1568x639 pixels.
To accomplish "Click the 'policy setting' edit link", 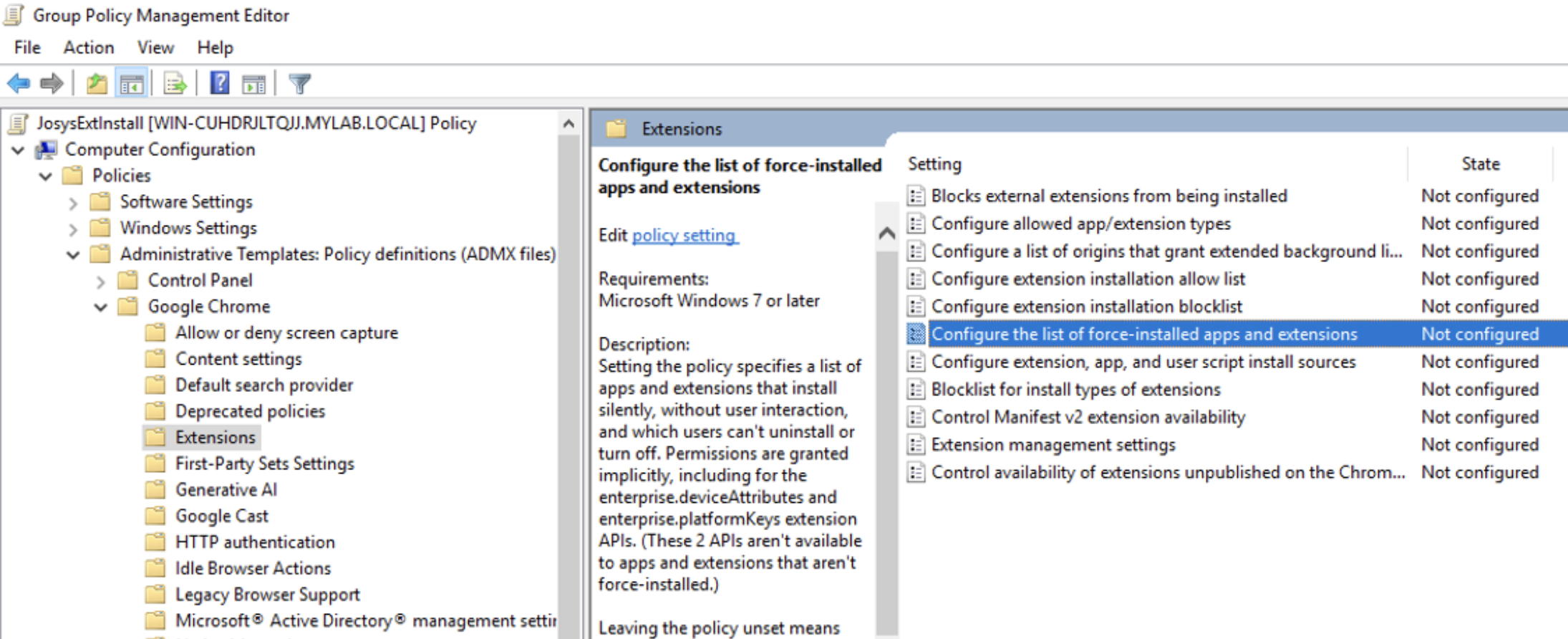I will pos(684,235).
